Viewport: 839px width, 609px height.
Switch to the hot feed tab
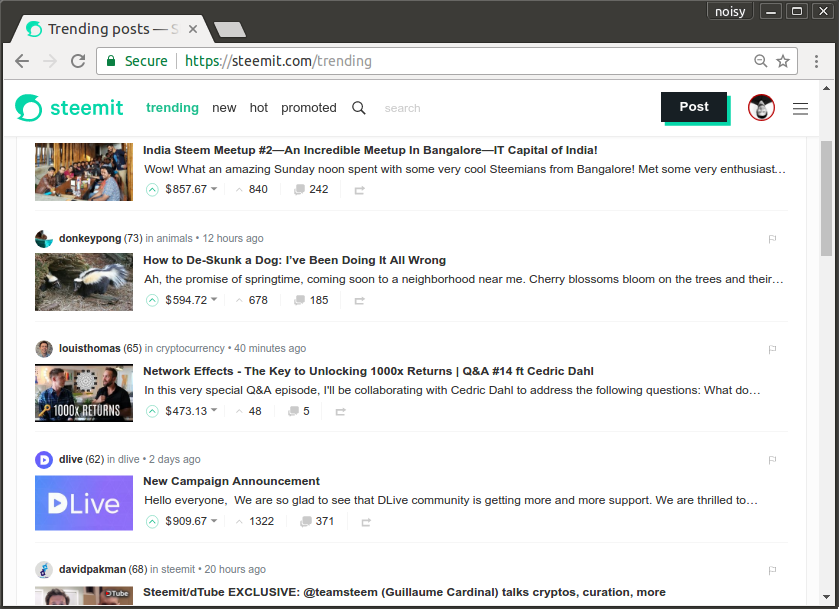(x=258, y=108)
